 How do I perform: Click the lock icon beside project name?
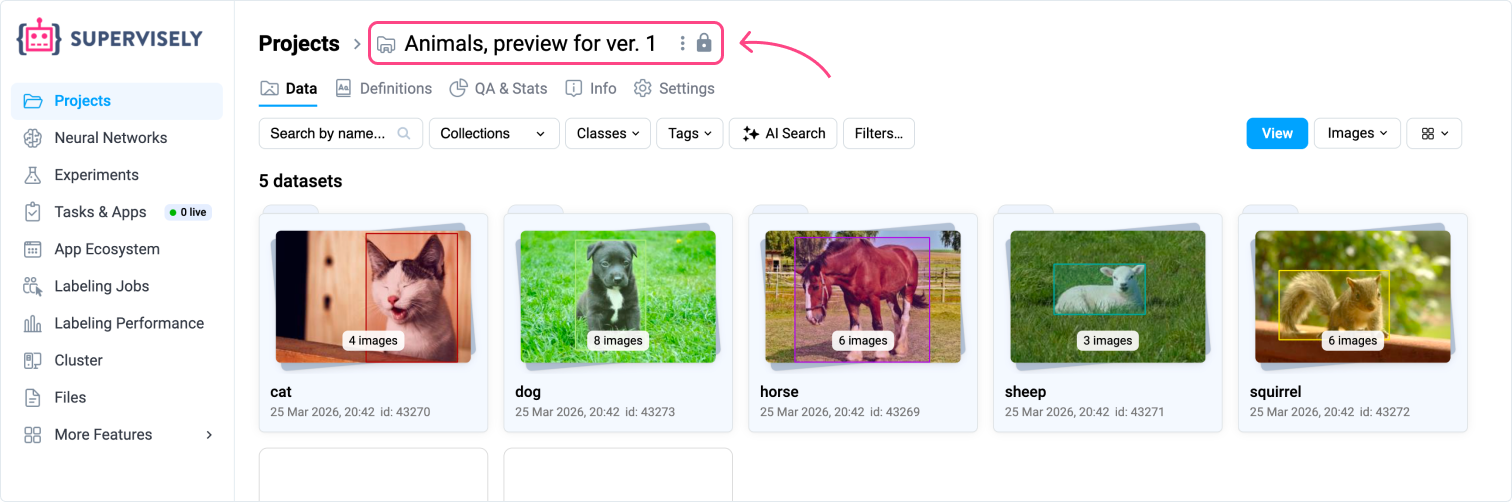pyautogui.click(x=704, y=43)
